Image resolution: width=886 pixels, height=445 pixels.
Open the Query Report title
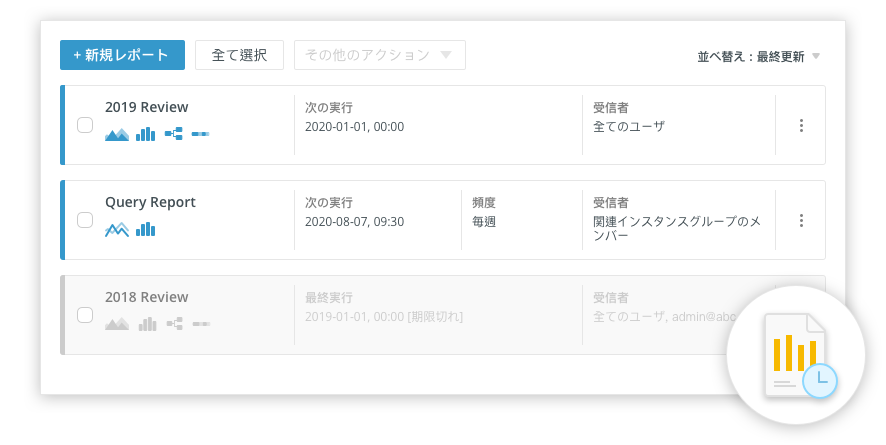pos(150,202)
